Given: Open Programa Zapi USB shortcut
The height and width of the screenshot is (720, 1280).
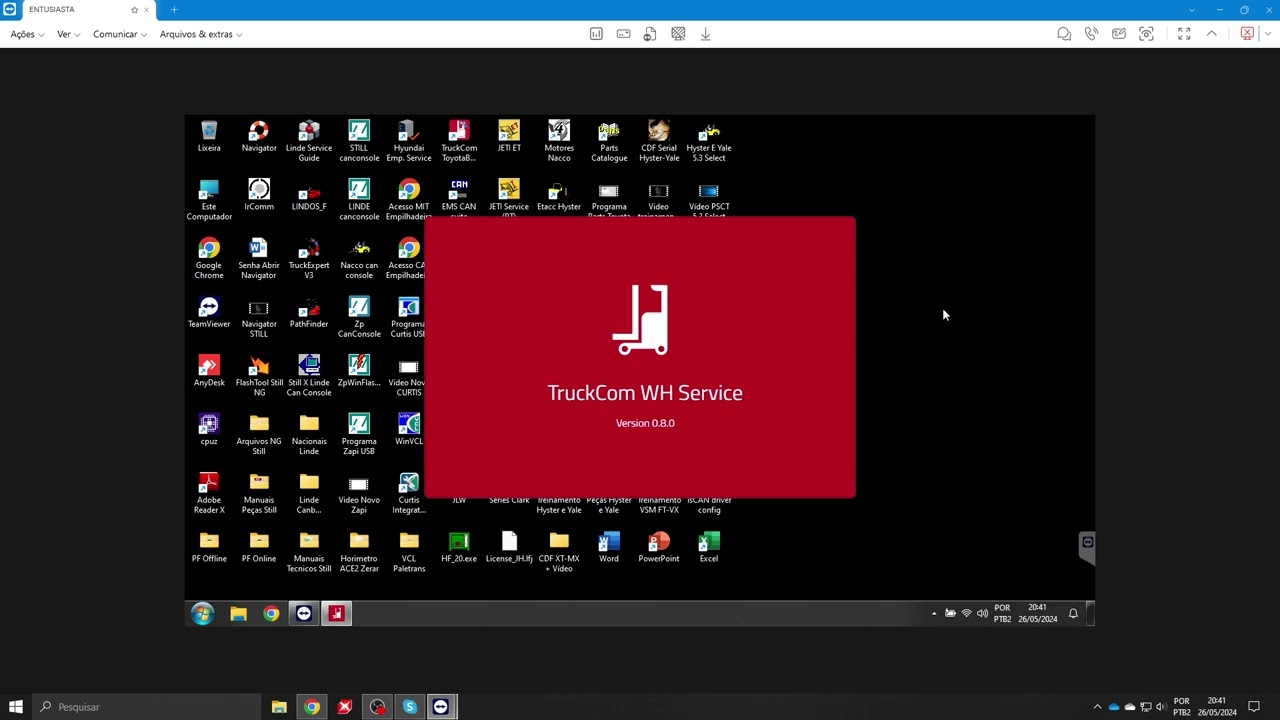Looking at the screenshot, I should [x=359, y=434].
